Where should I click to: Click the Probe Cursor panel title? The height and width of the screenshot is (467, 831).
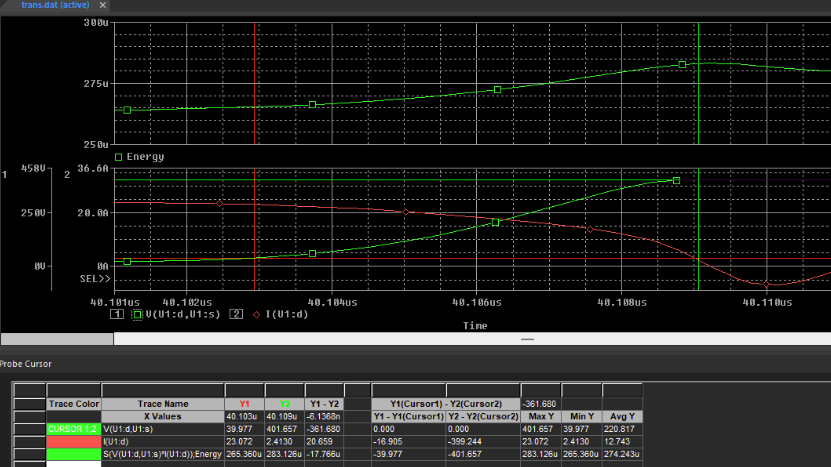coord(25,364)
